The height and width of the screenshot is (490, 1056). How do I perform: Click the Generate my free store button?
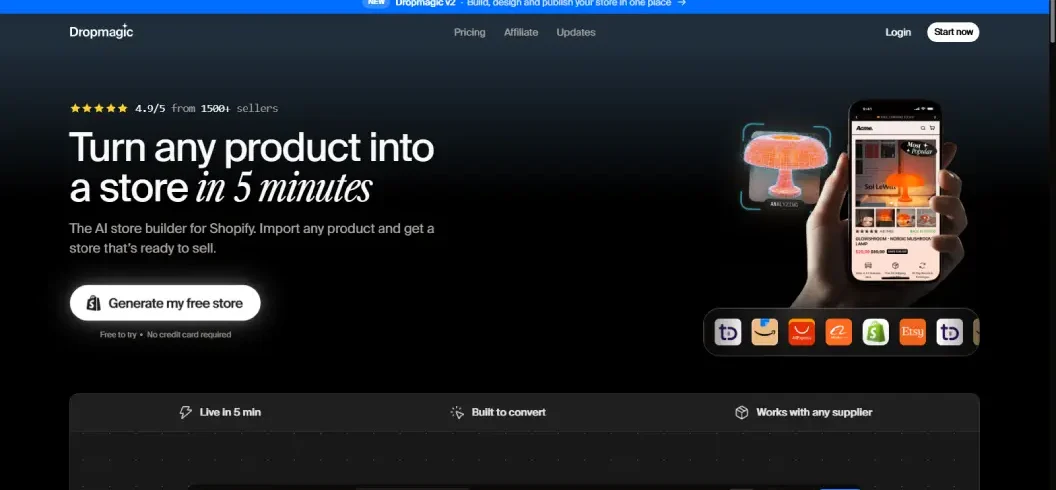click(x=165, y=303)
